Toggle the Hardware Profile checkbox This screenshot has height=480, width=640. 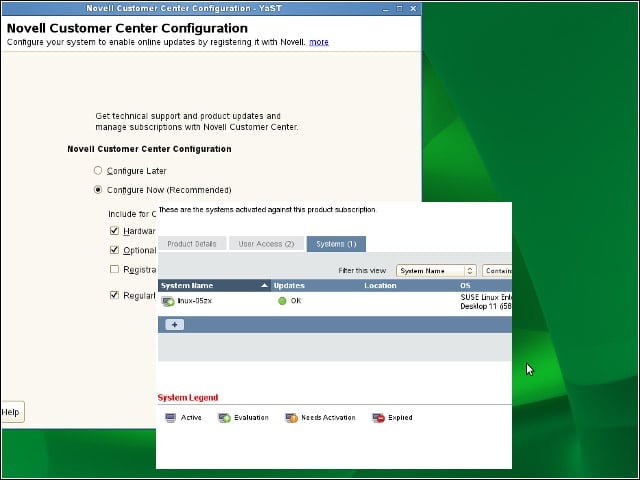[114, 231]
